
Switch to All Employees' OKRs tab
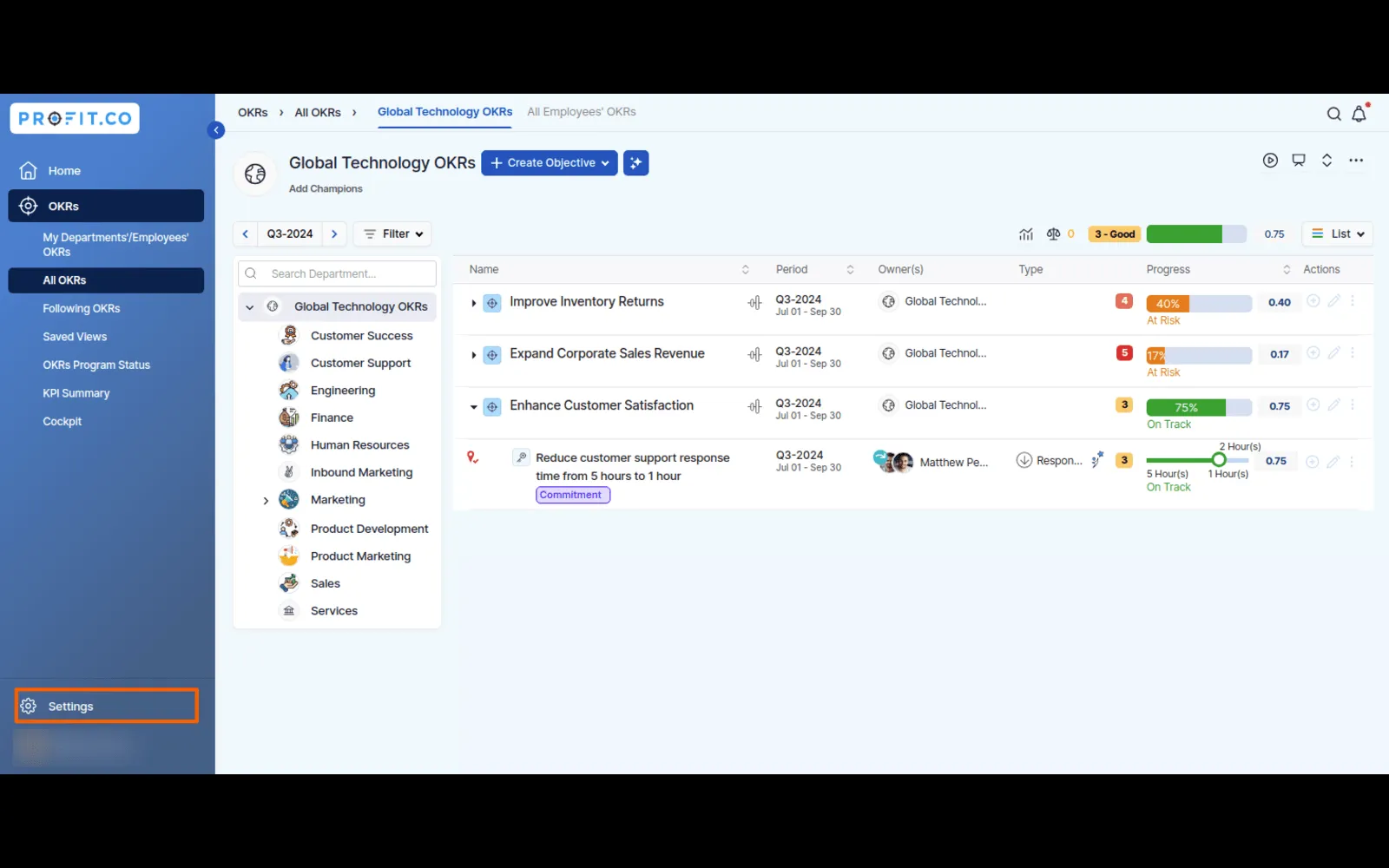point(581,112)
